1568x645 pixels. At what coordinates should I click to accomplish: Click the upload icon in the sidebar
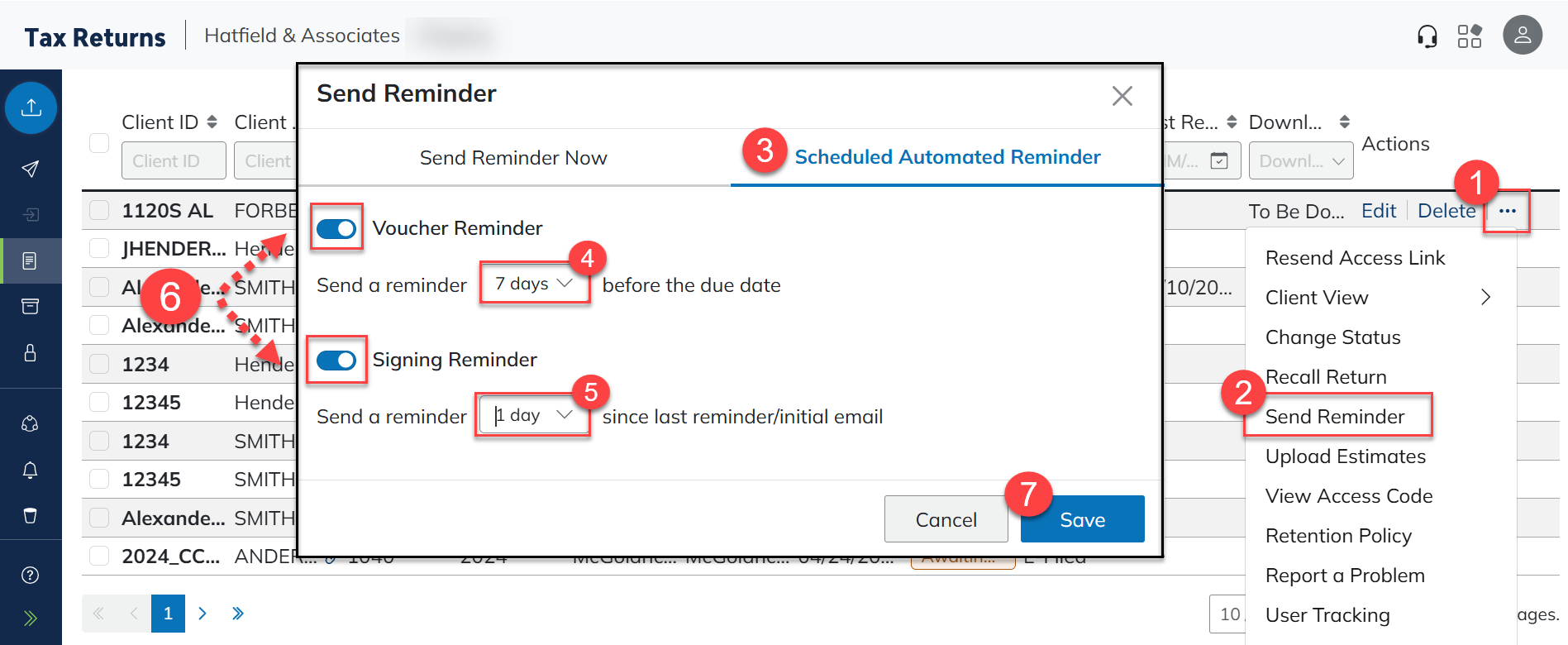[31, 107]
